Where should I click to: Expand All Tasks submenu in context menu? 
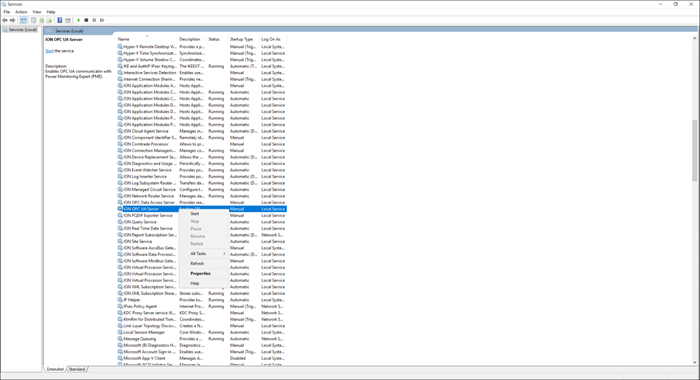coord(204,254)
